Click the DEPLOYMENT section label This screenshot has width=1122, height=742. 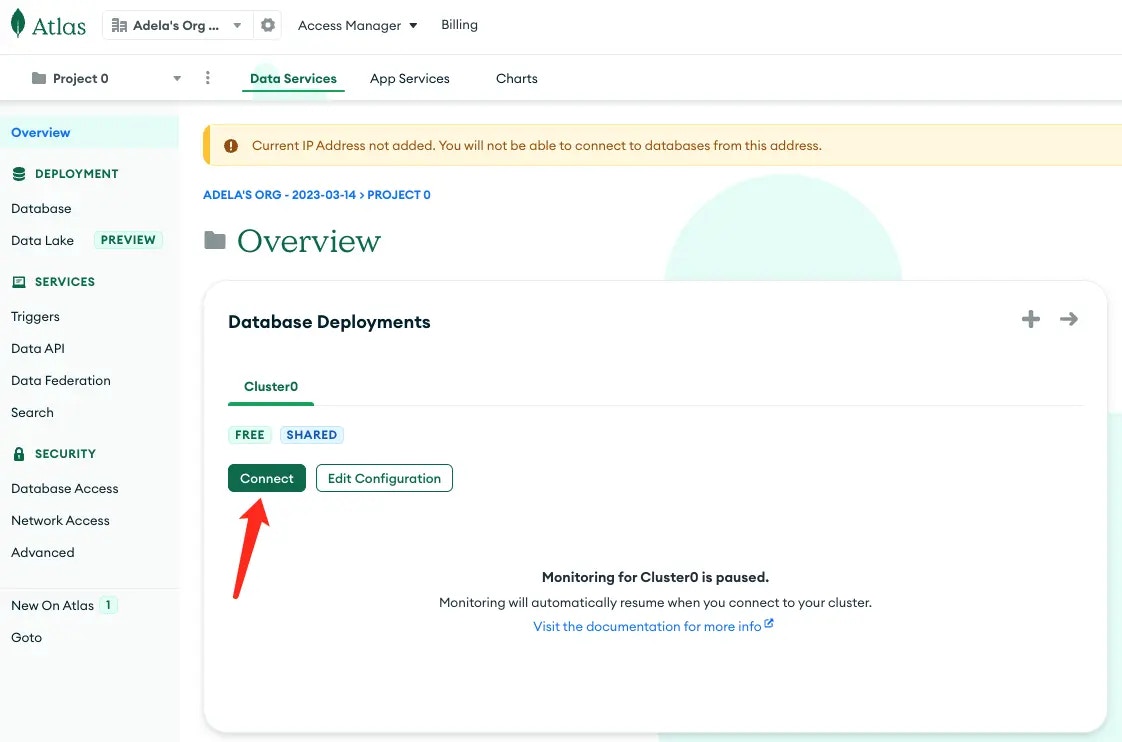click(77, 174)
